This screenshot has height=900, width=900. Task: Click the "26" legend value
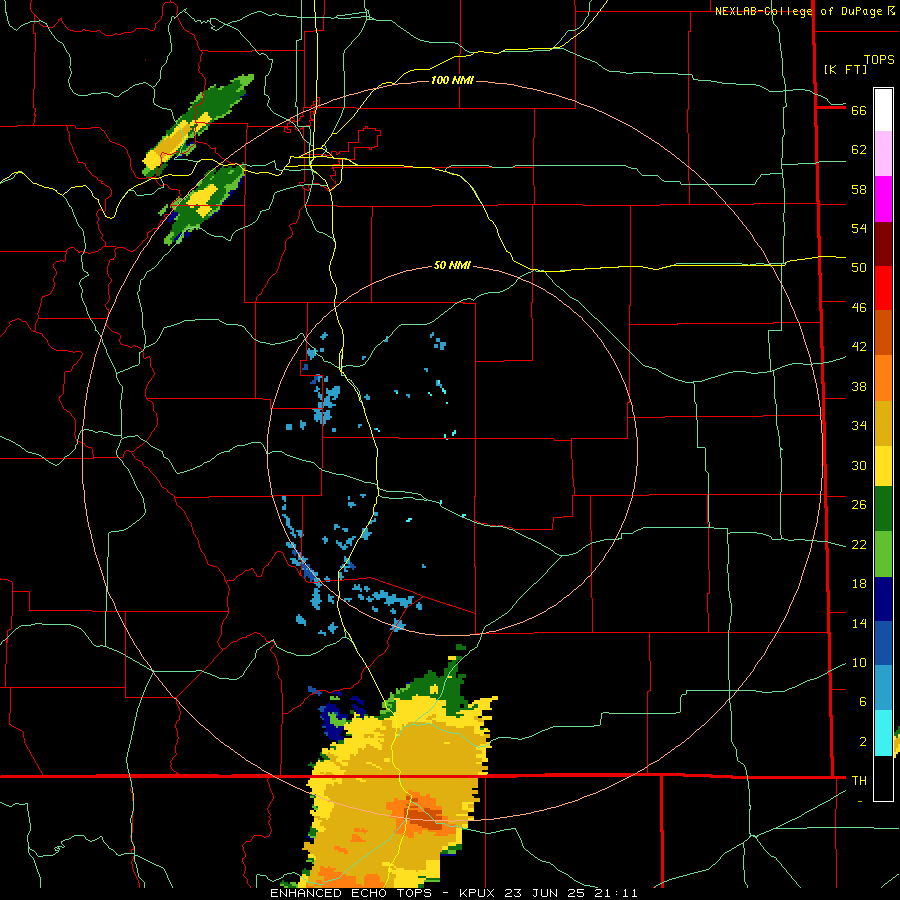click(x=859, y=505)
